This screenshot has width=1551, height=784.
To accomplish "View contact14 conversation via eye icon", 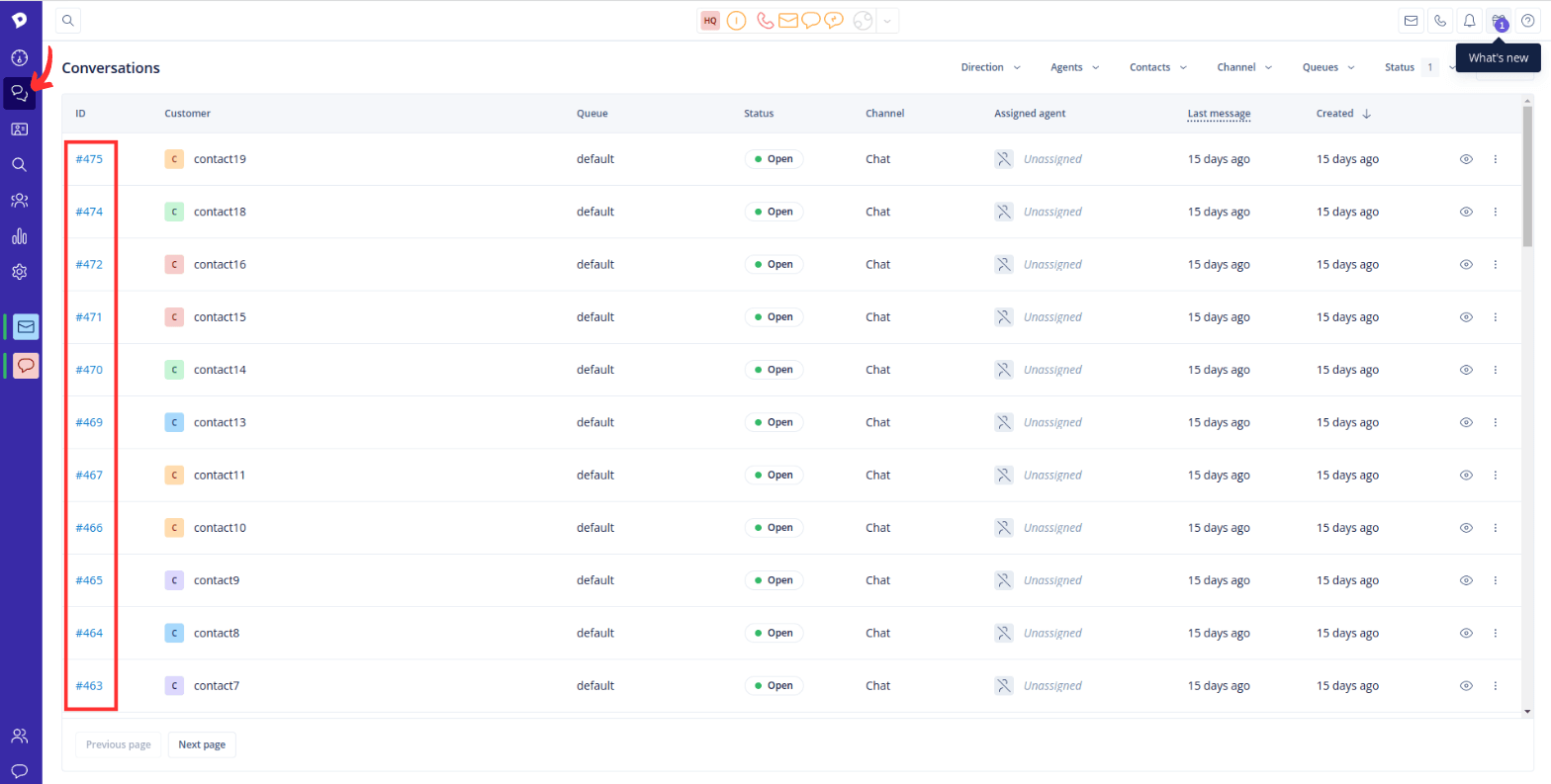I will (x=1467, y=370).
